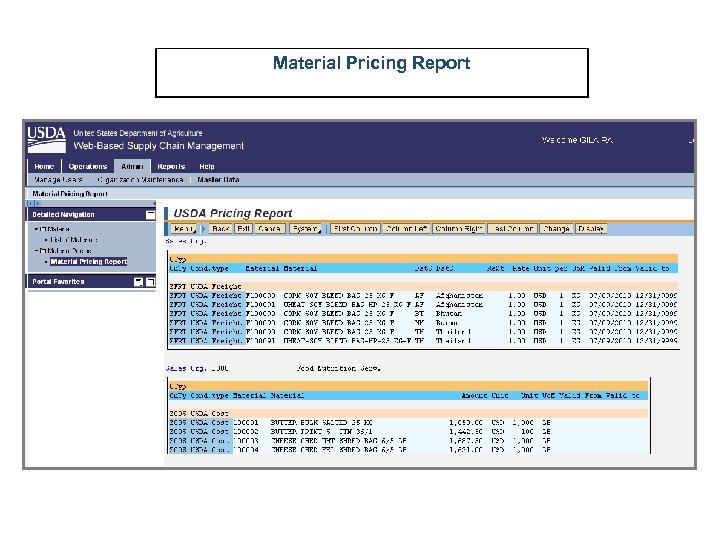
Task: Hide the navigation panel with the left-pointing arrow
Action: coord(154,203)
